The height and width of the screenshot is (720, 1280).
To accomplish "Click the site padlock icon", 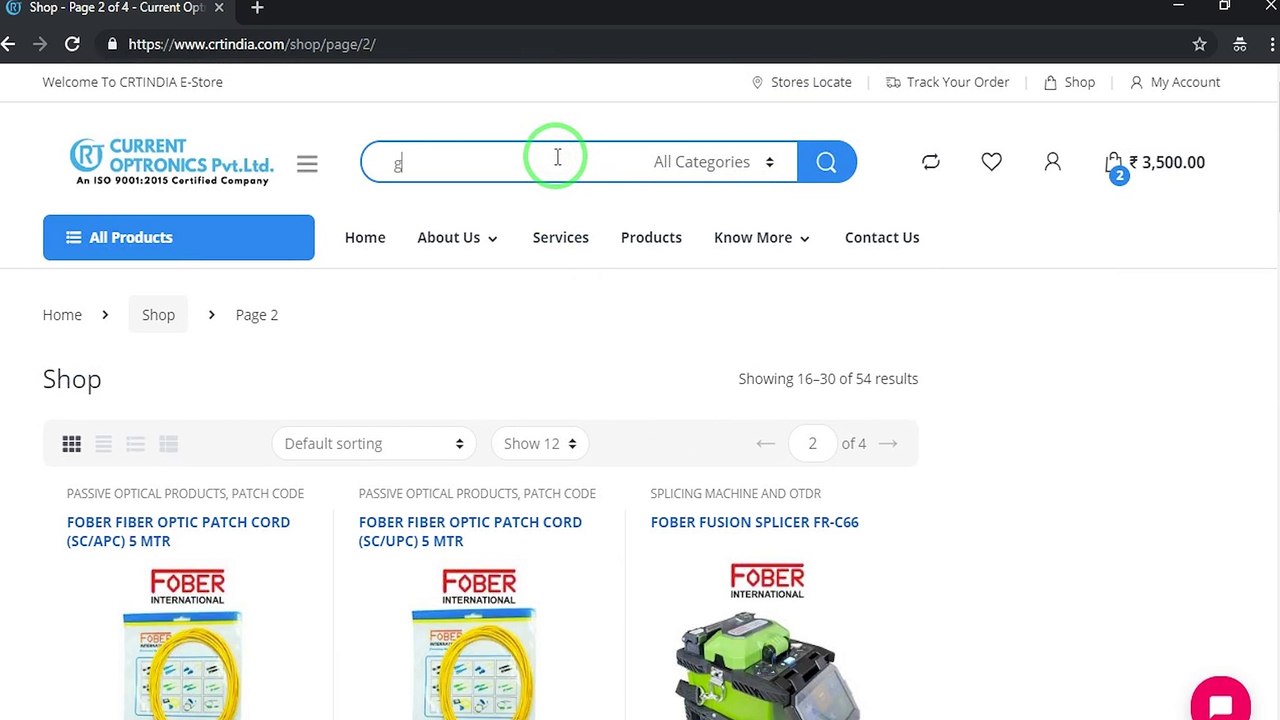I will coord(112,44).
